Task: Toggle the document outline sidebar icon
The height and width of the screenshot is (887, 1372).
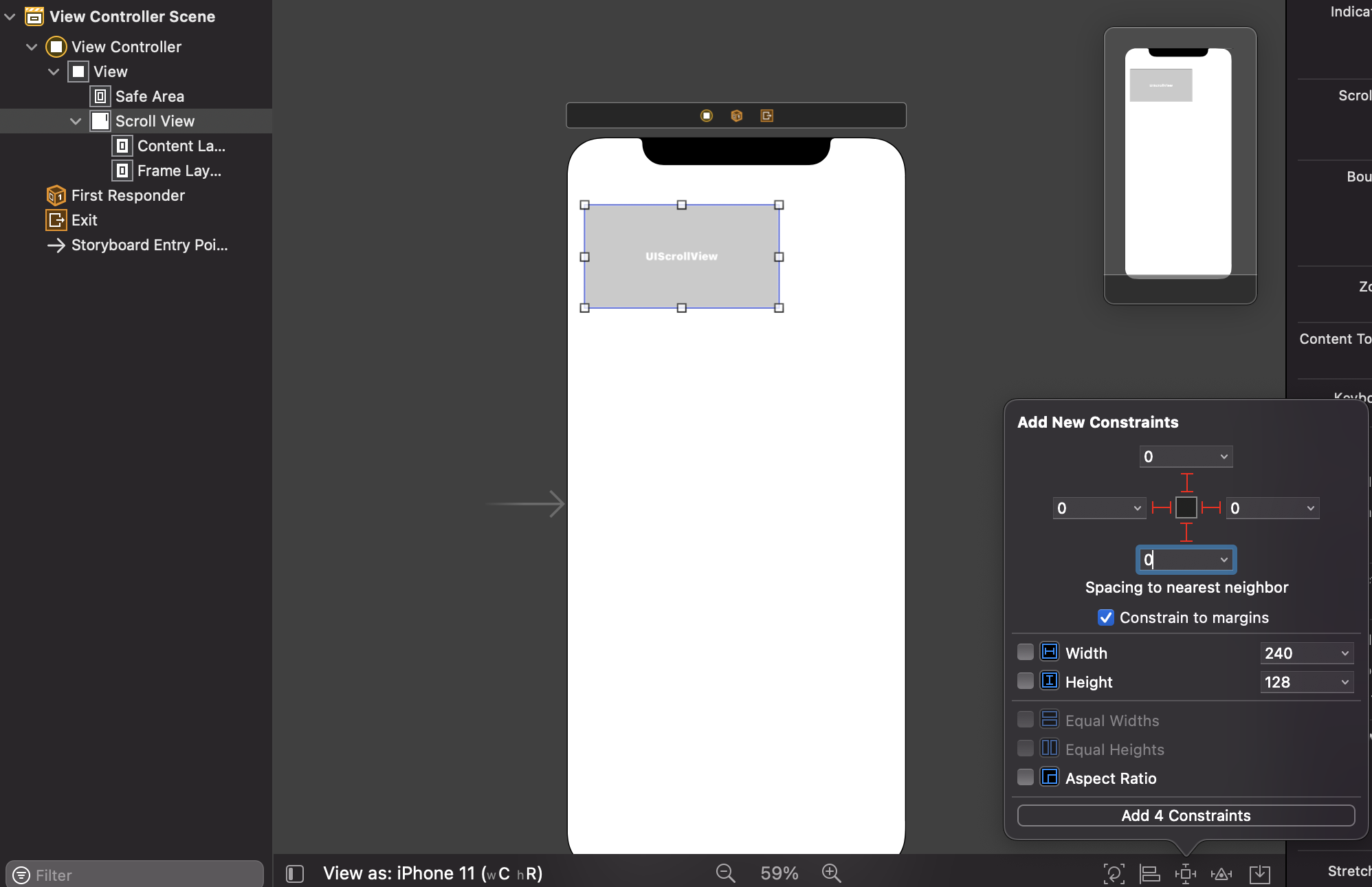Action: point(295,873)
